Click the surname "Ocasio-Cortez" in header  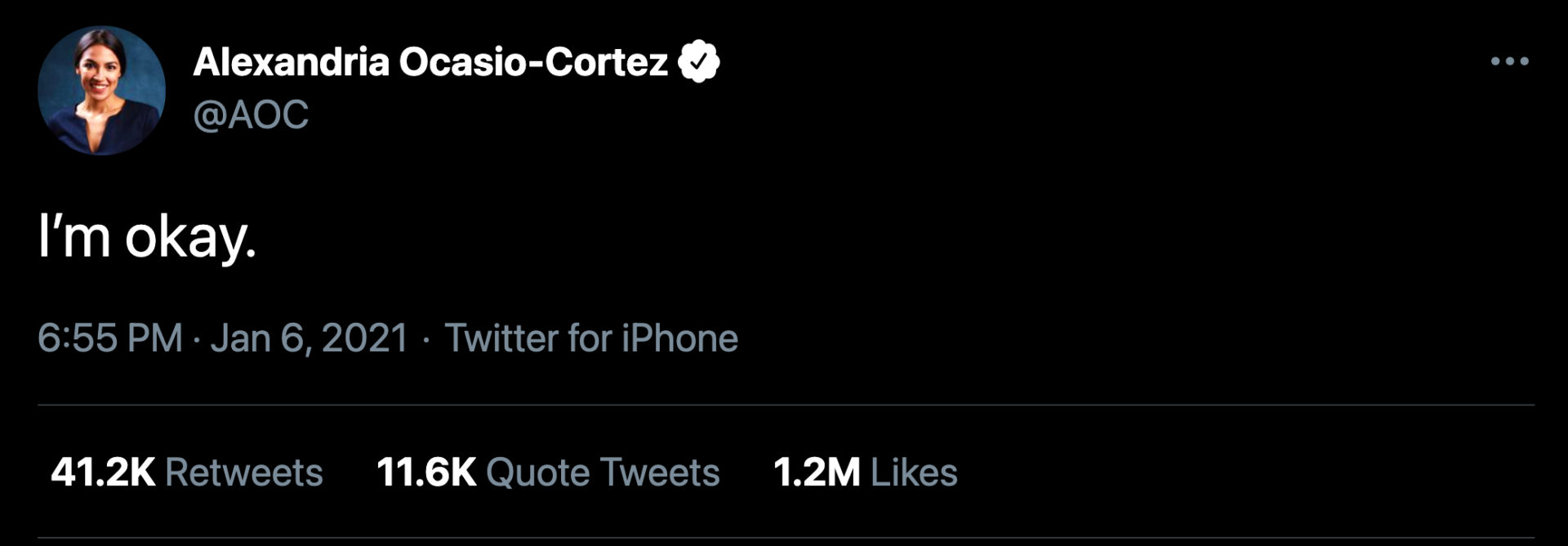coord(533,62)
